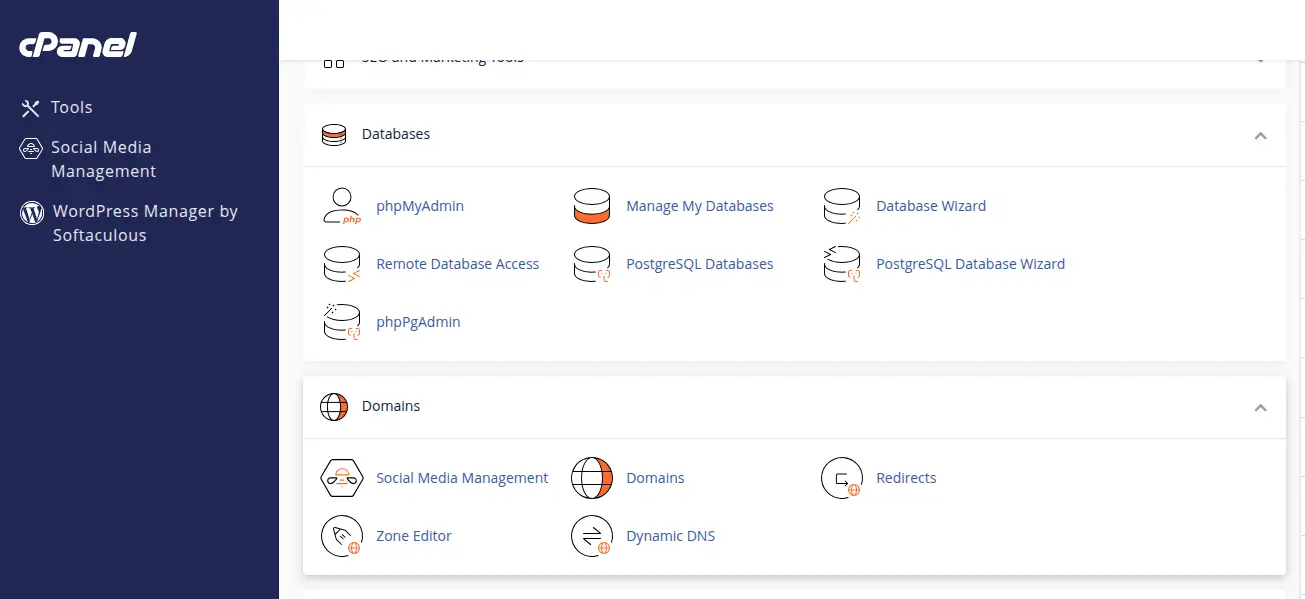Open the phpPgAdmin link
This screenshot has width=1305, height=599.
(x=418, y=322)
